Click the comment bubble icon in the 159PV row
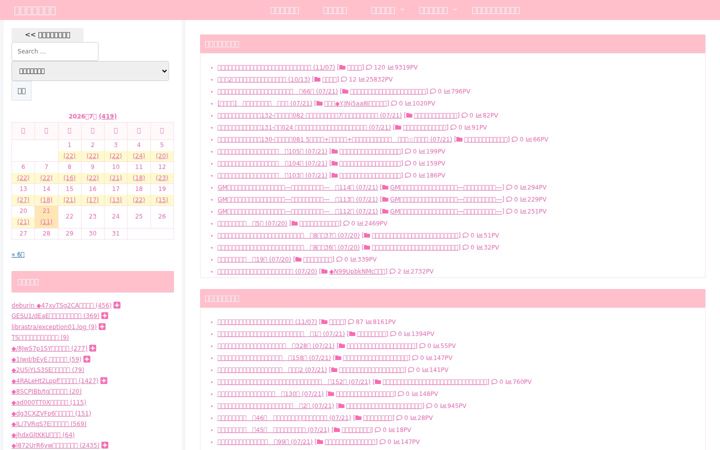The image size is (720, 450). pyautogui.click(x=408, y=163)
